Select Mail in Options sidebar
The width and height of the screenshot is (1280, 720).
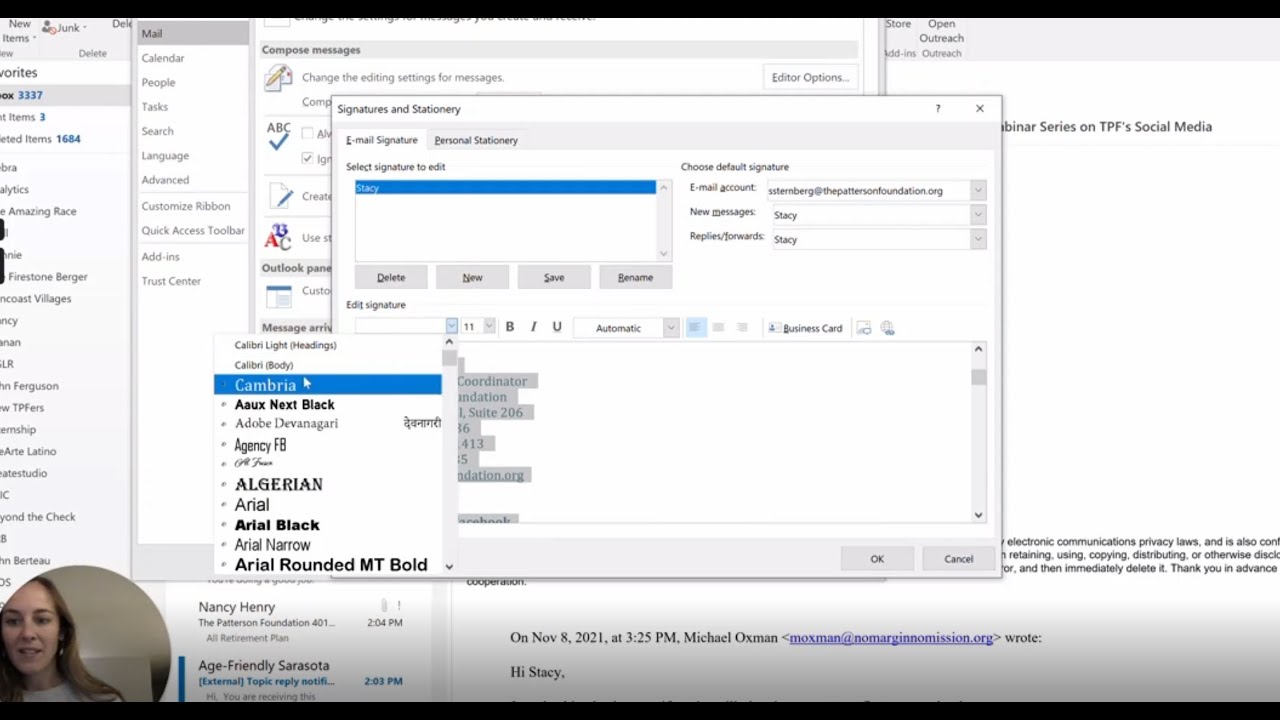[x=192, y=33]
